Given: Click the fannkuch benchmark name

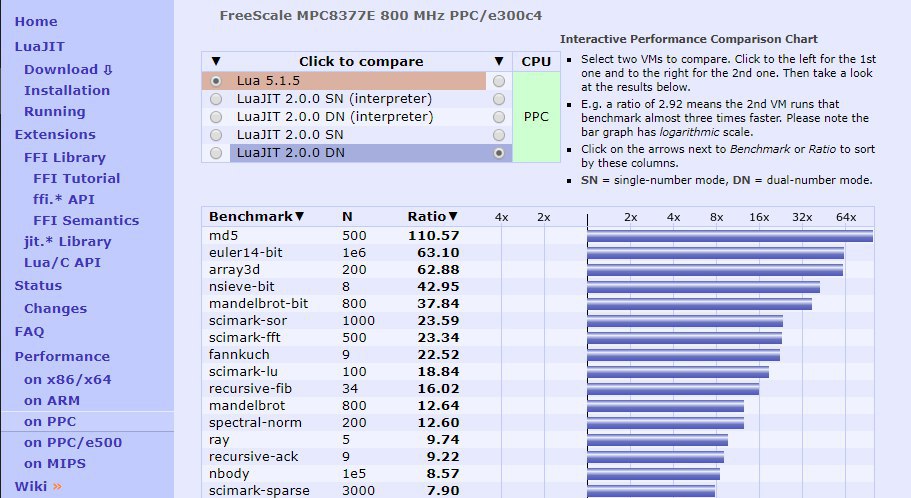Looking at the screenshot, I should point(239,354).
